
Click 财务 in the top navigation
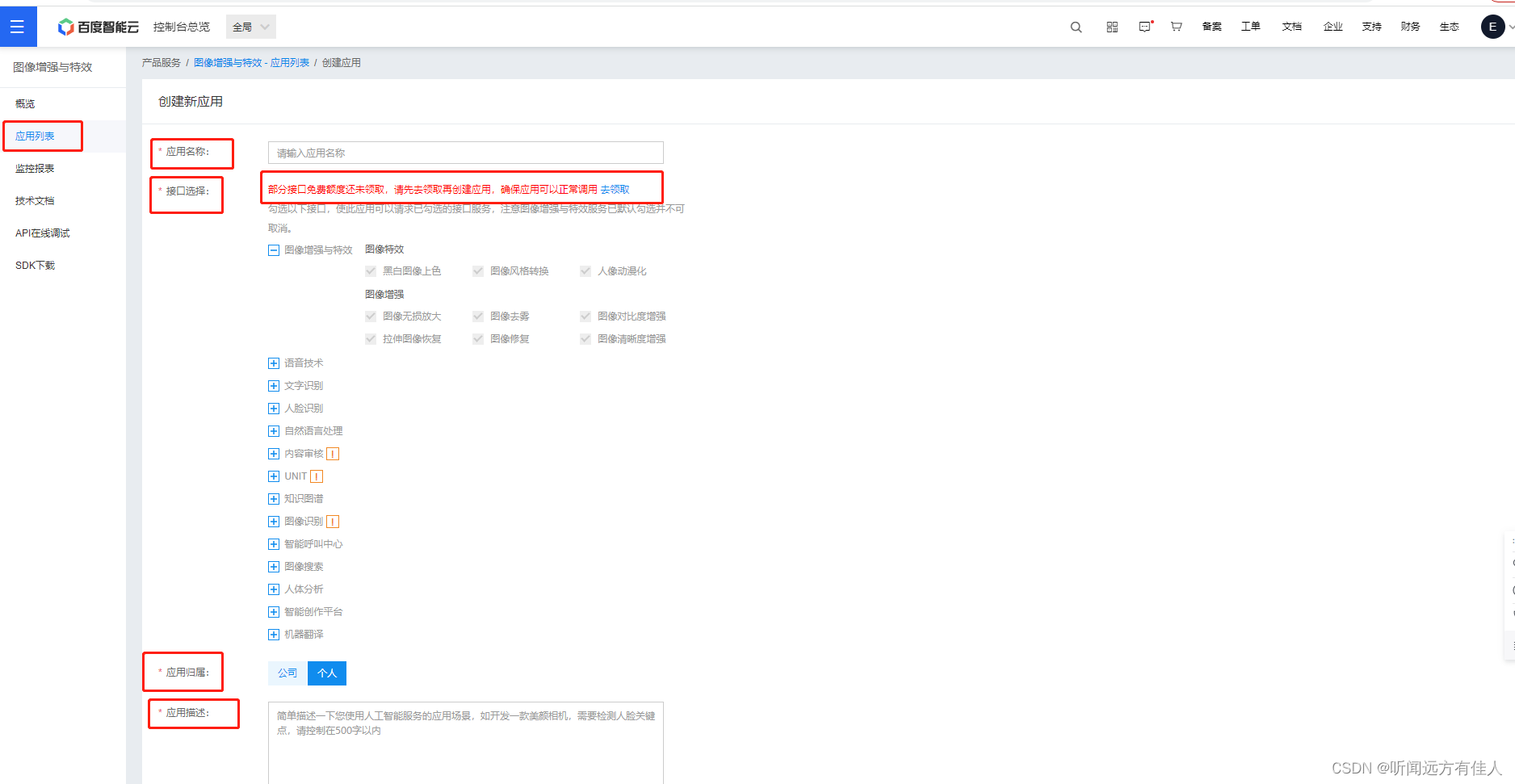coord(1410,27)
